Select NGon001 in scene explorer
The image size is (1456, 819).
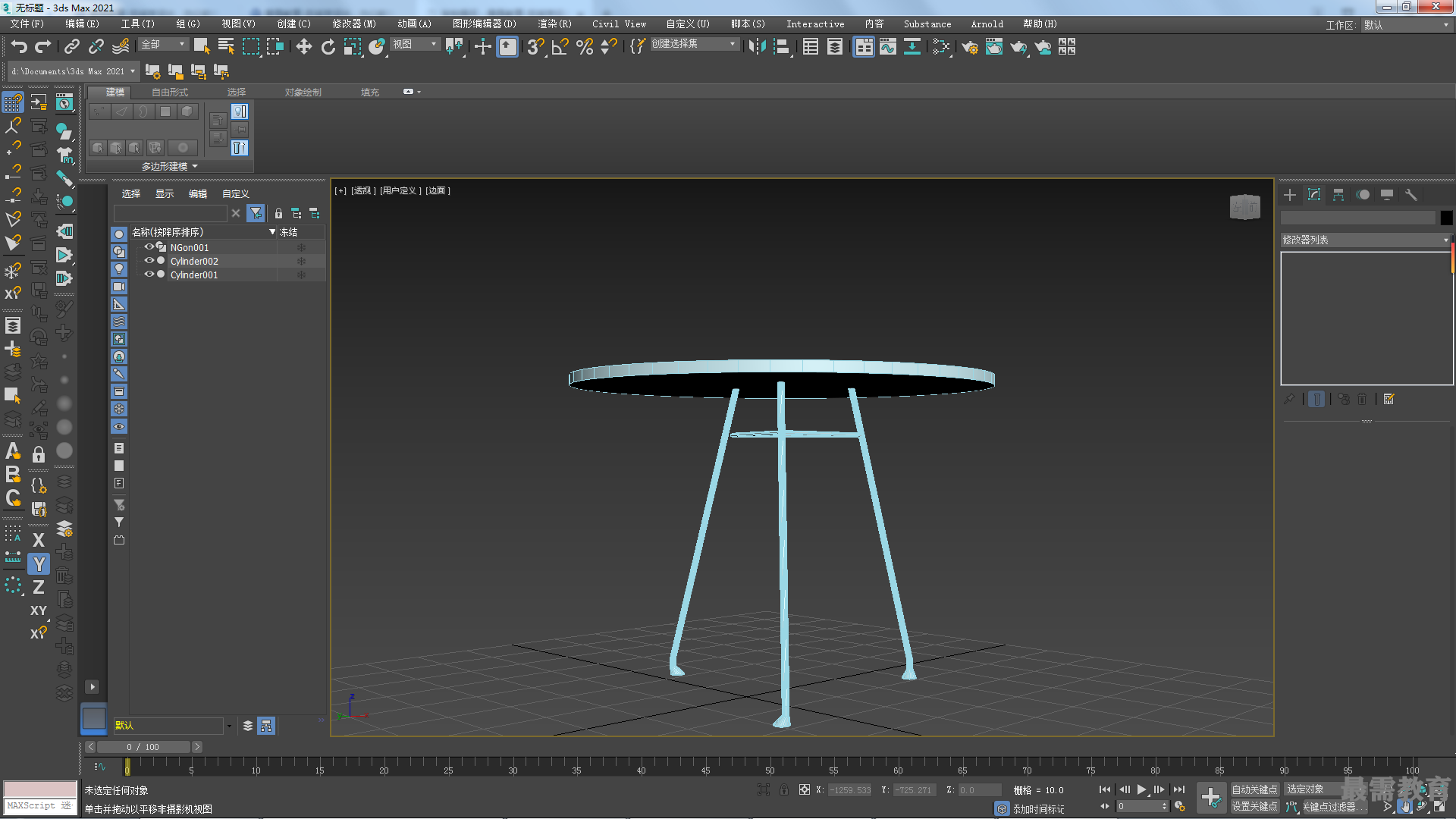[x=189, y=247]
